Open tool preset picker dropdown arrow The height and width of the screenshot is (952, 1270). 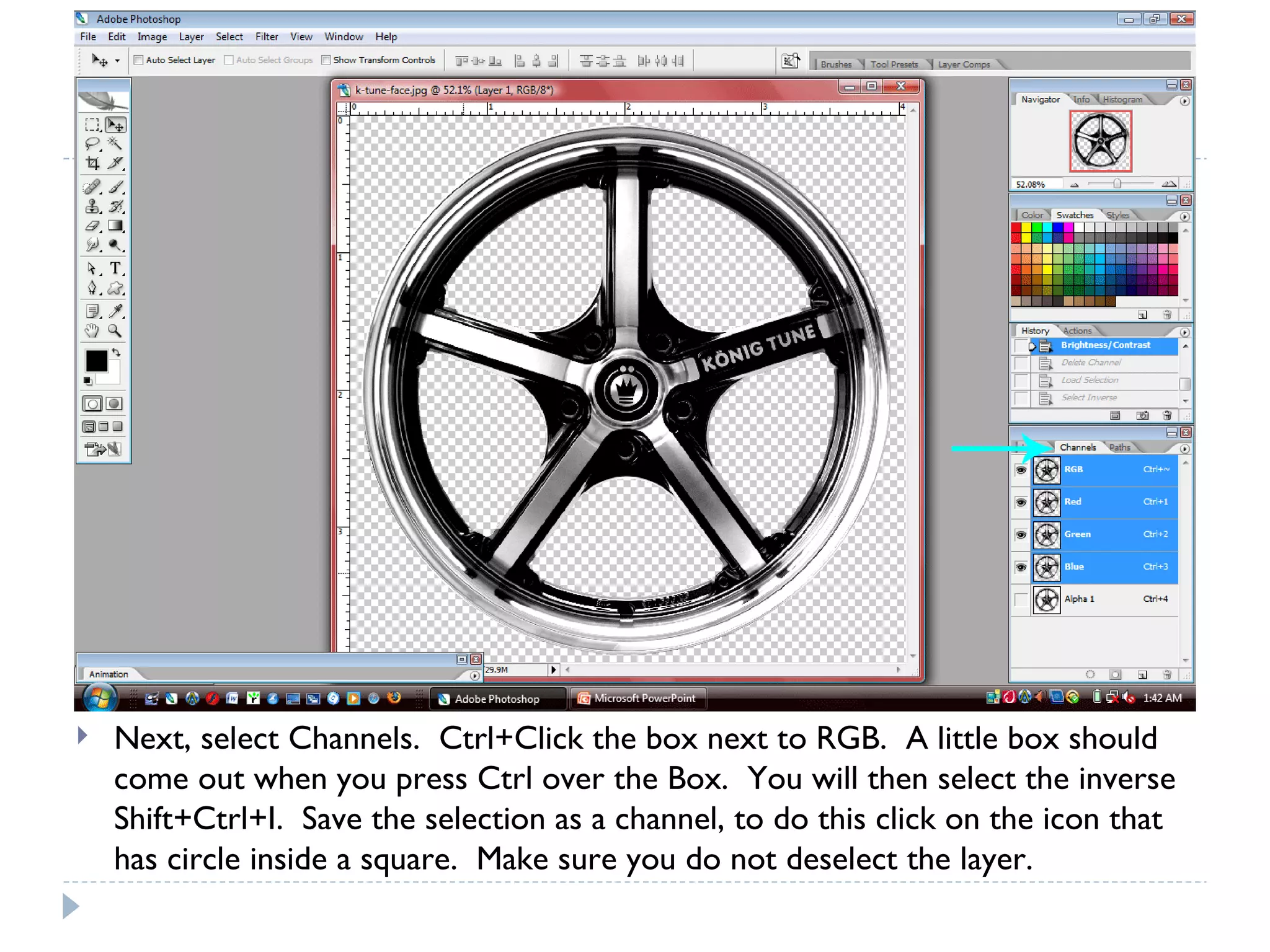117,61
